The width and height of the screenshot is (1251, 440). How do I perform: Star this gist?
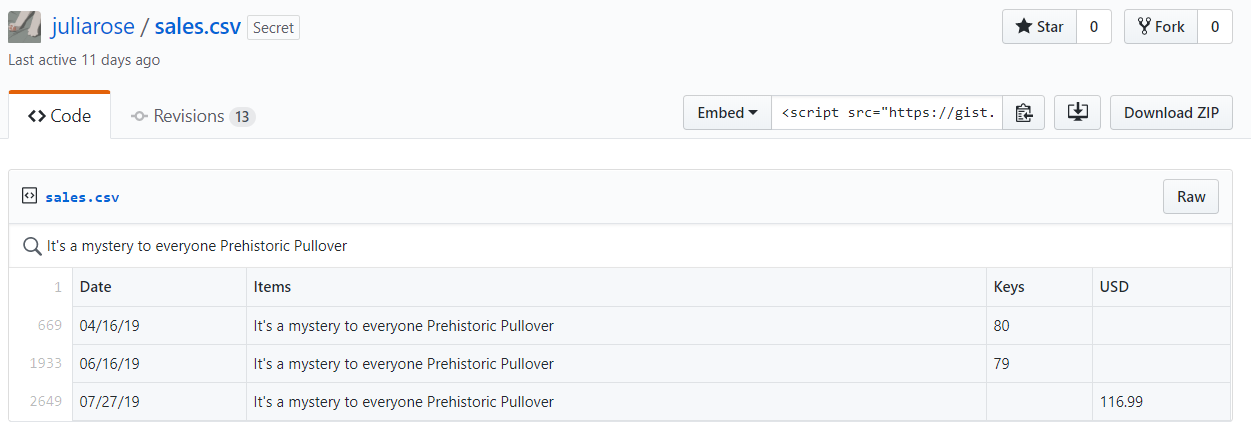(x=1039, y=27)
